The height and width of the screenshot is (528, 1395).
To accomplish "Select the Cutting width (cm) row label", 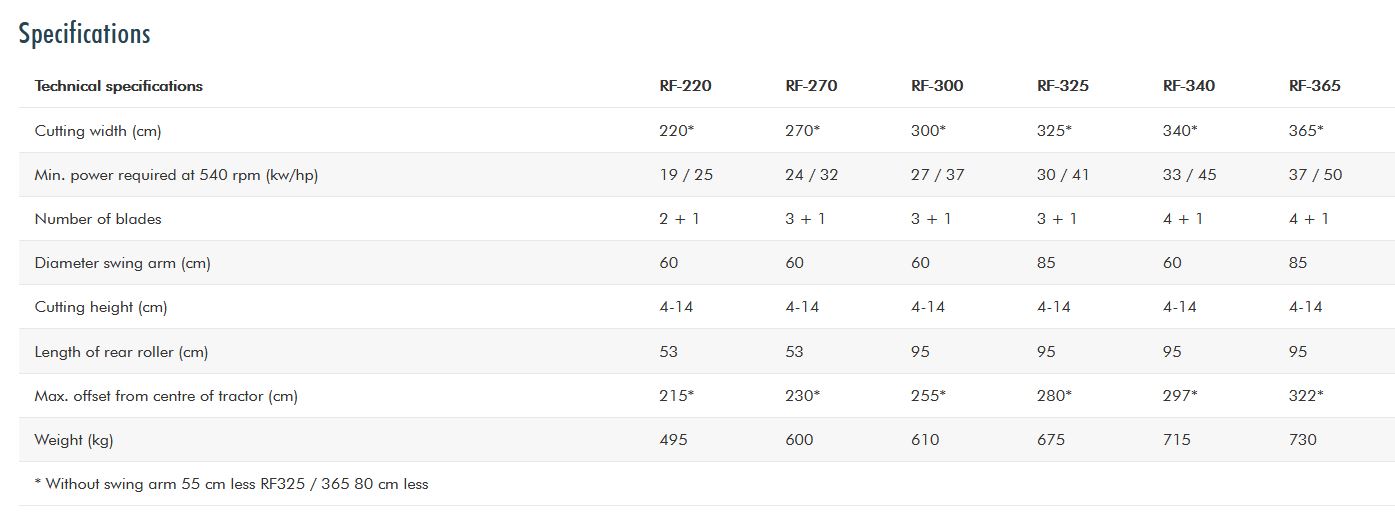I will (98, 131).
